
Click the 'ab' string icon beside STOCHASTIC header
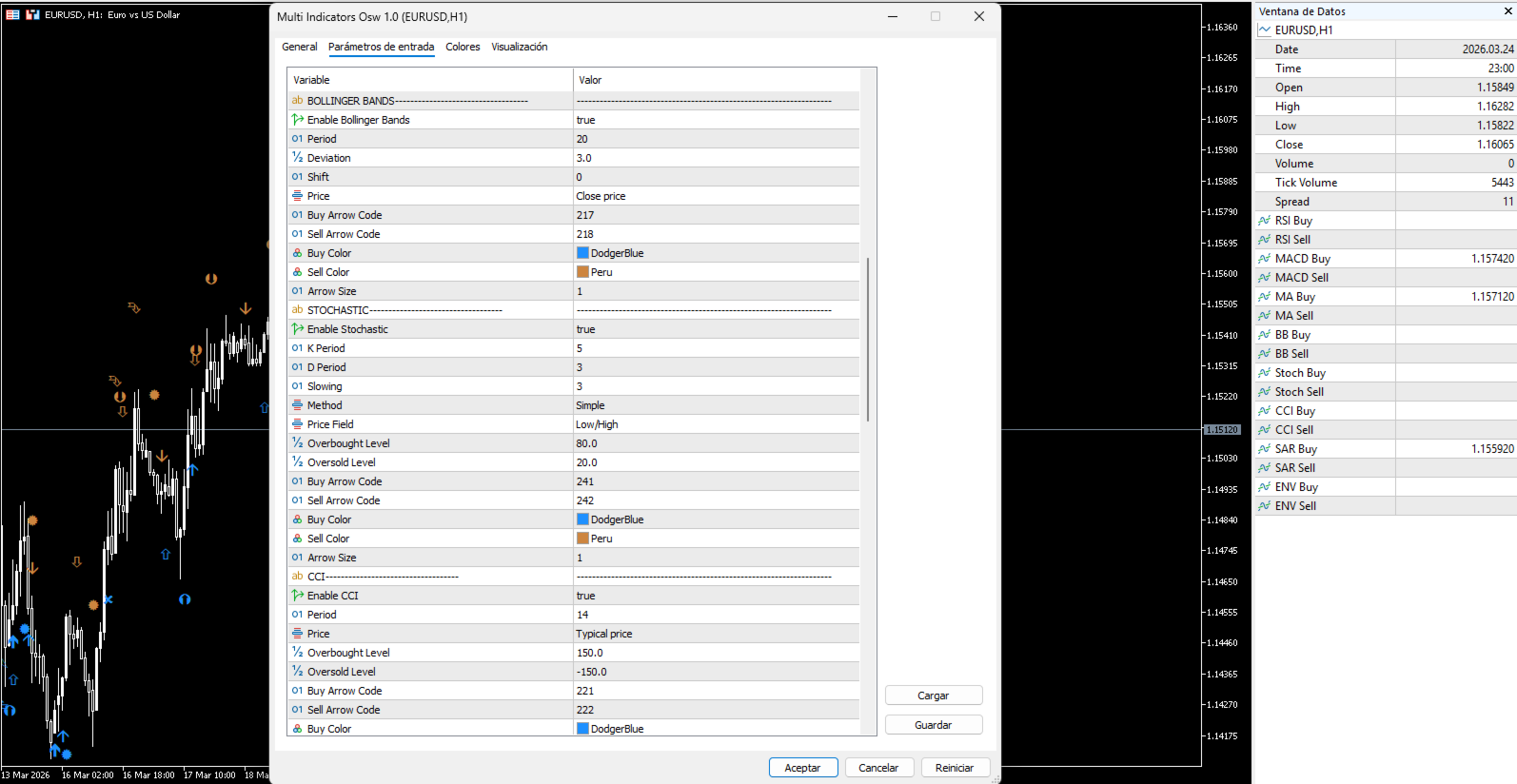click(298, 310)
